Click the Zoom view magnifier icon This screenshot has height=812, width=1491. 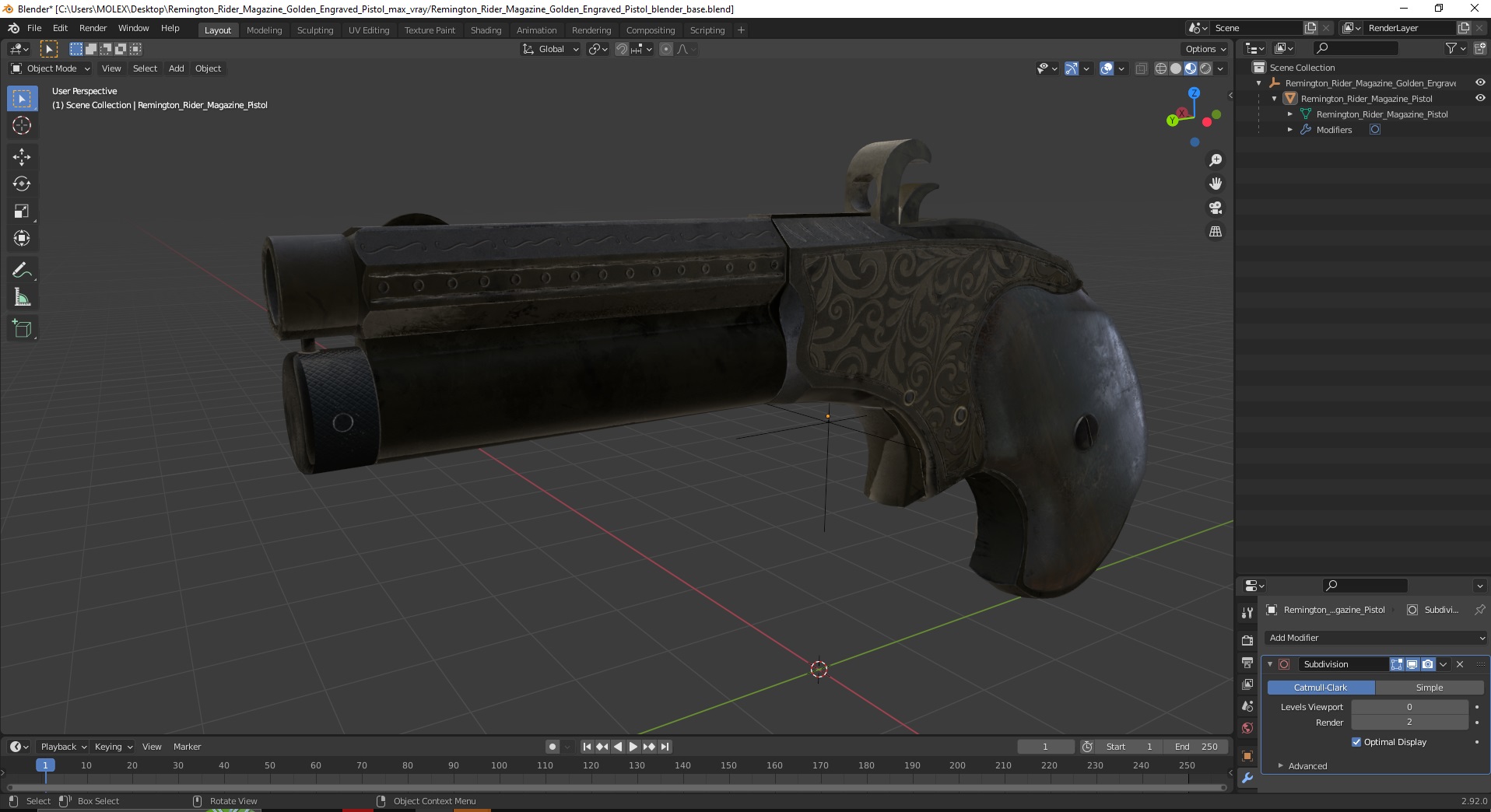[1215, 160]
